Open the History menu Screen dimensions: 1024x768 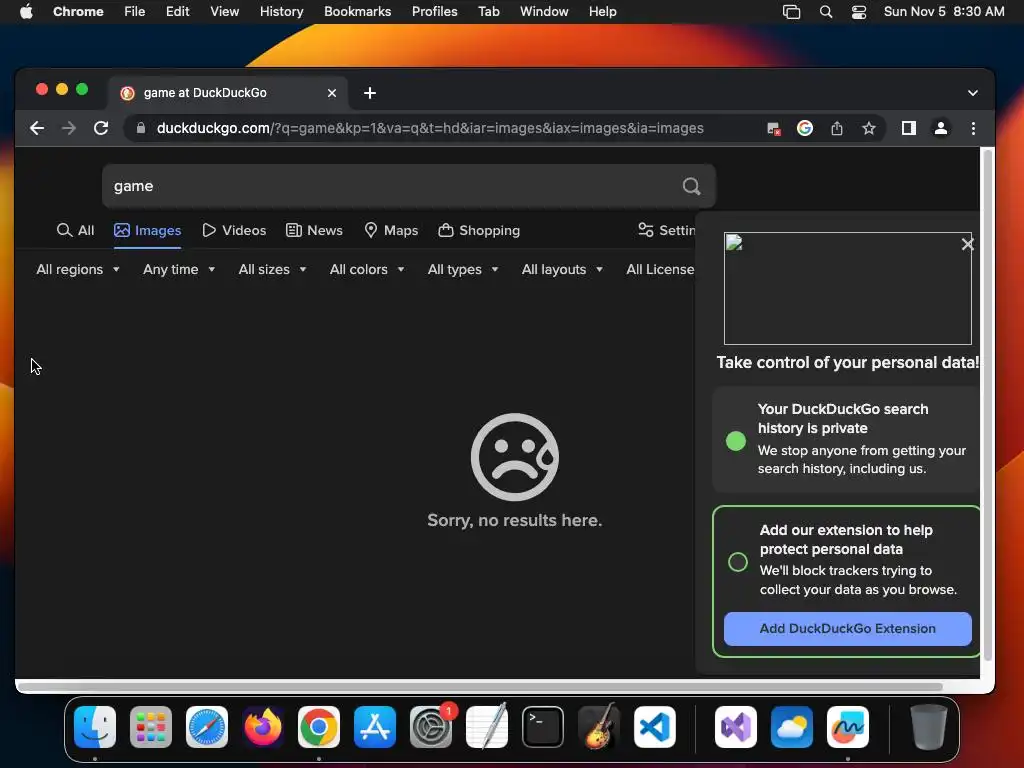(x=281, y=12)
